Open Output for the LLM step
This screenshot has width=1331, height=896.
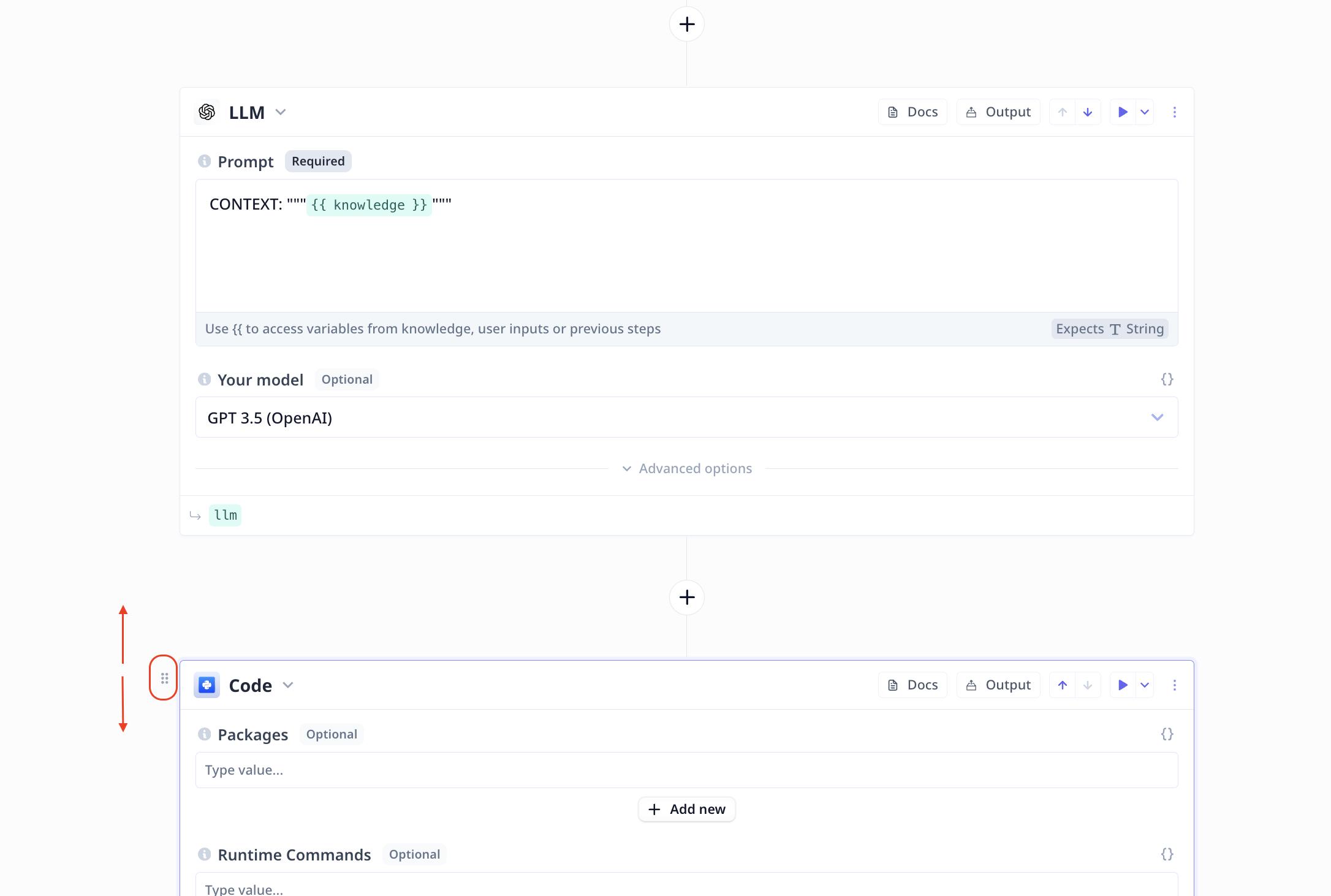pyautogui.click(x=998, y=112)
